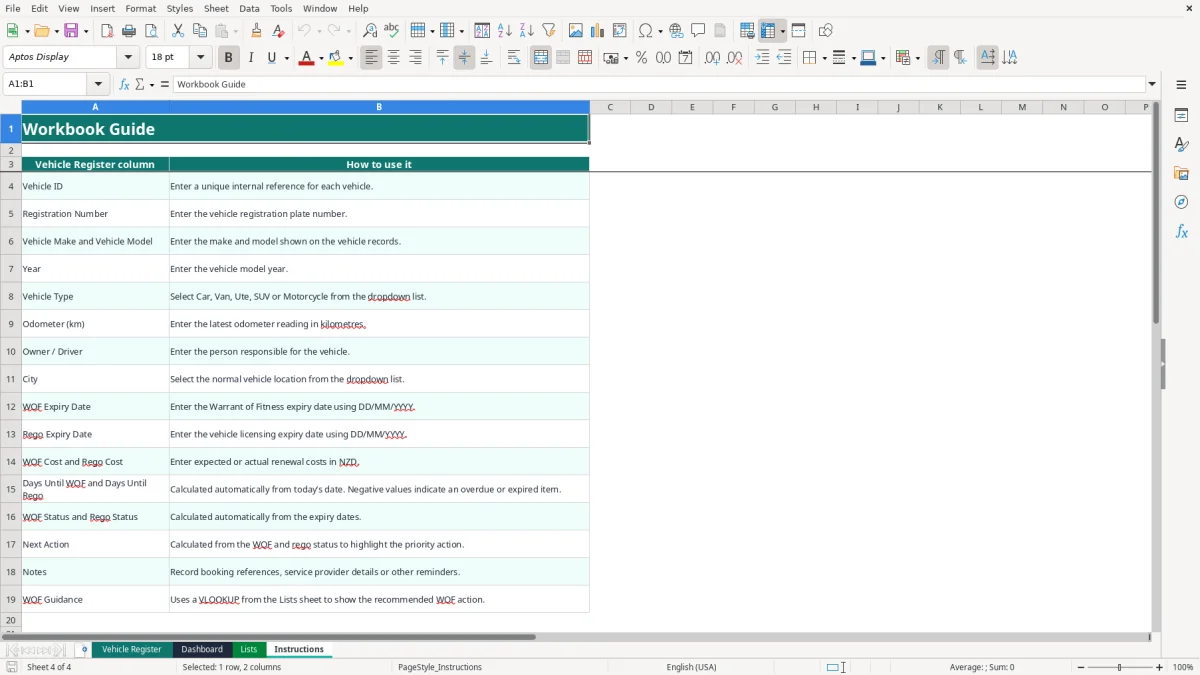
Task: Open Find and Replace
Action: click(x=370, y=31)
